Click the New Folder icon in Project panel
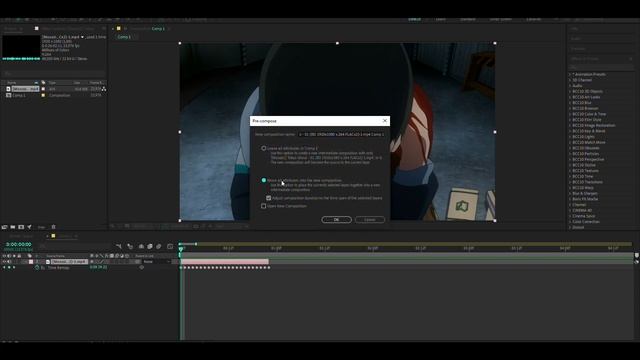This screenshot has width=640, height=360. [x=13, y=227]
